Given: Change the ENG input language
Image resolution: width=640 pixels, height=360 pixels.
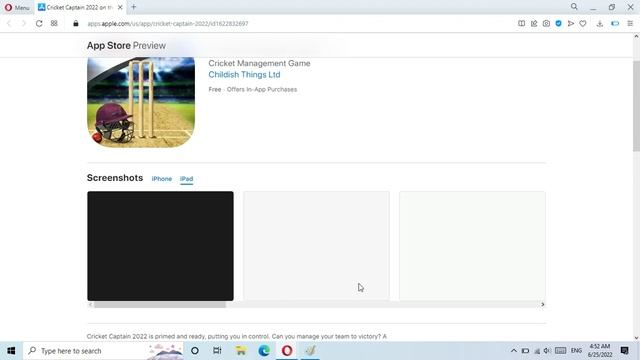Looking at the screenshot, I should (576, 351).
